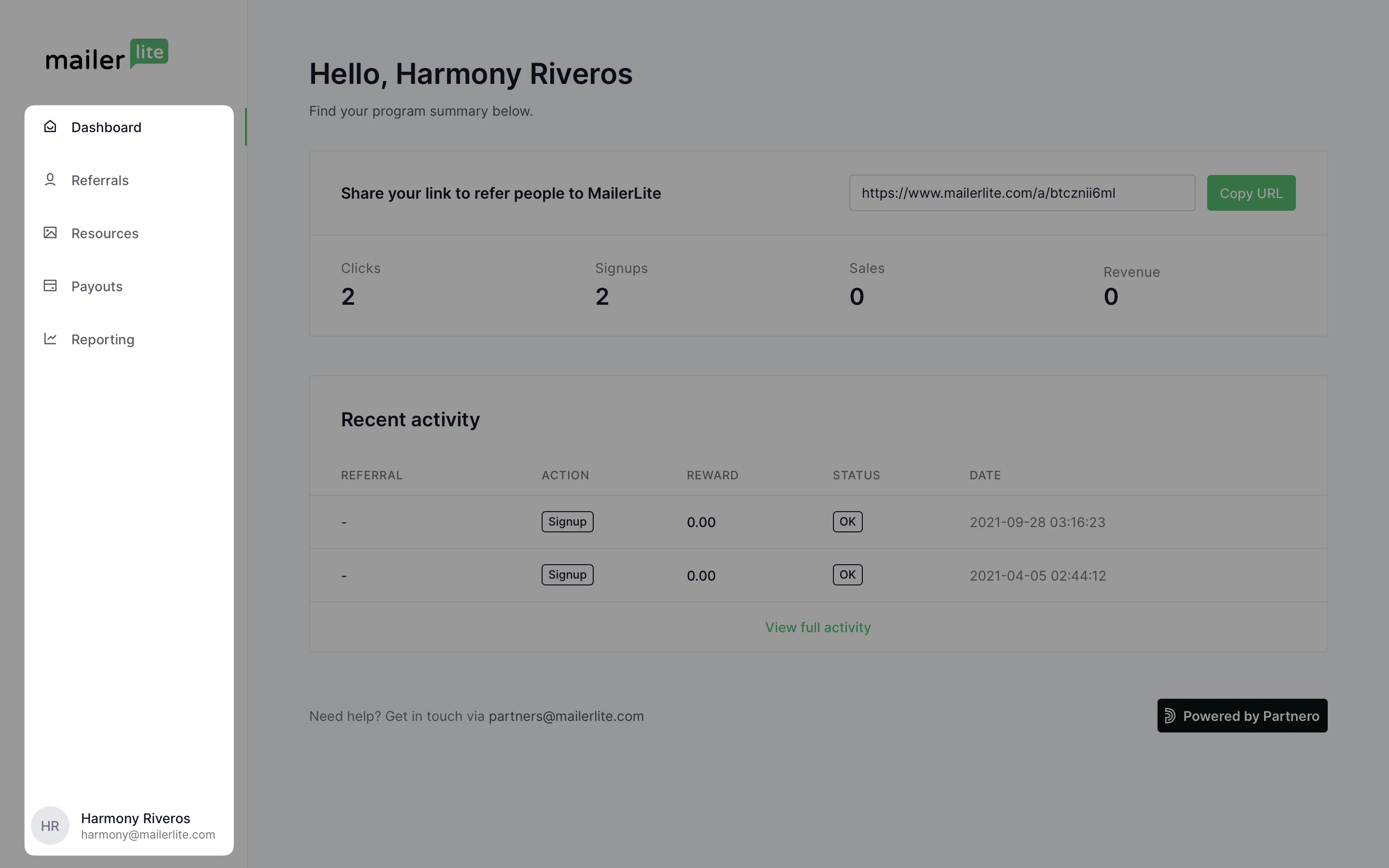Click Signup badge in first activity row
The width and height of the screenshot is (1389, 868).
[x=567, y=522]
